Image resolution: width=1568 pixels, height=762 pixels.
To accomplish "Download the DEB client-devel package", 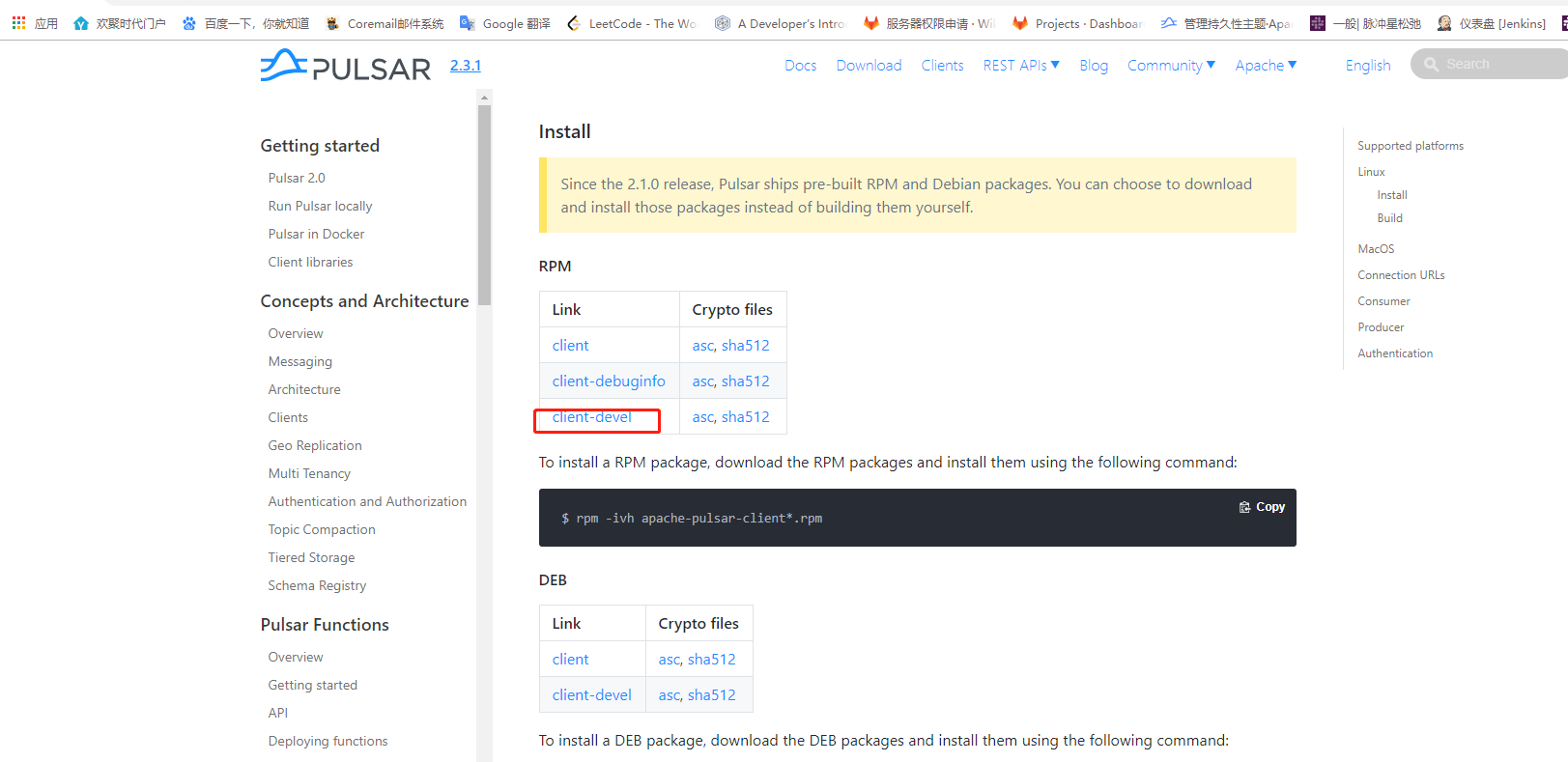I will tap(592, 694).
